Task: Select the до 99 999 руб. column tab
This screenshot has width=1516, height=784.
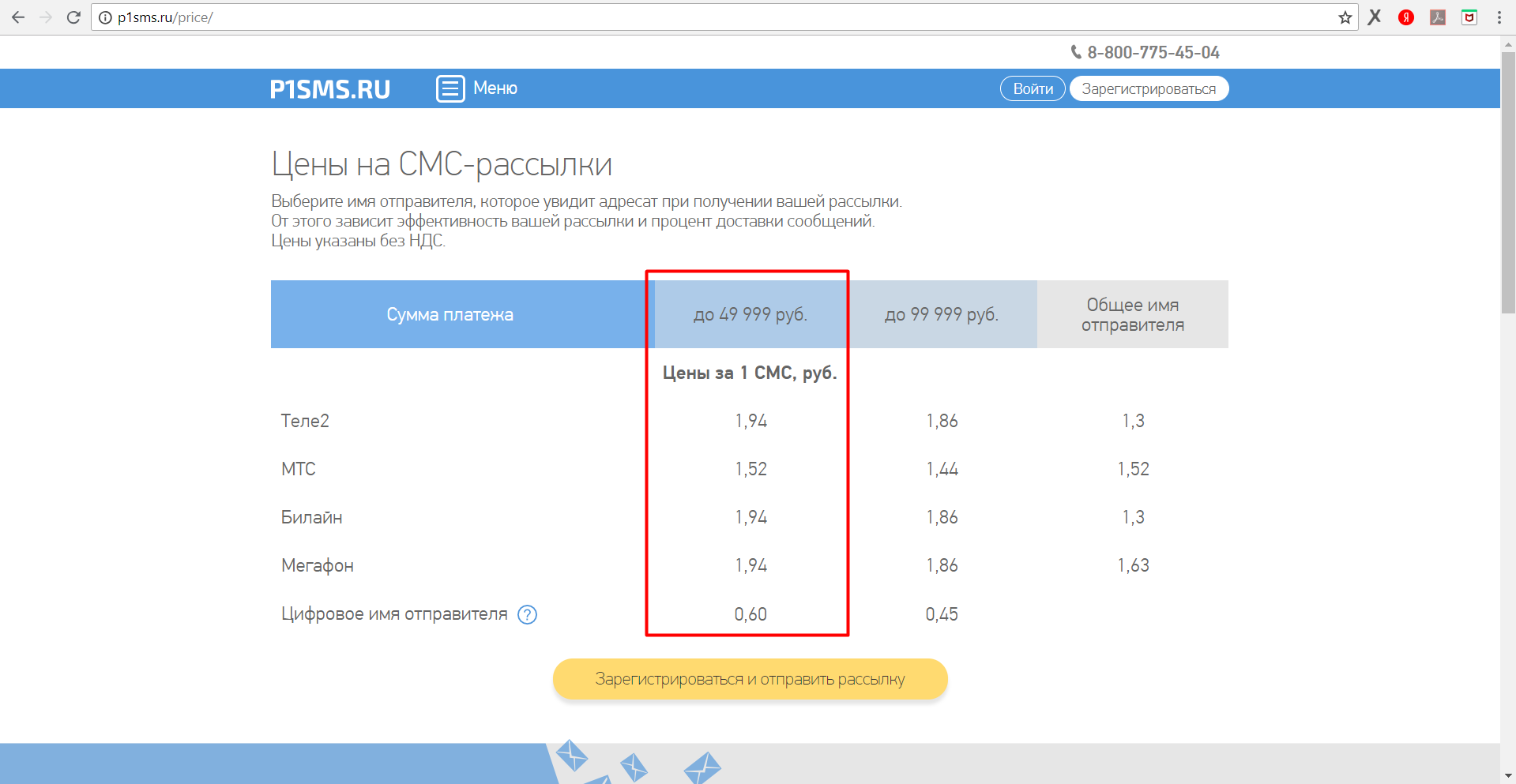Action: click(x=942, y=314)
